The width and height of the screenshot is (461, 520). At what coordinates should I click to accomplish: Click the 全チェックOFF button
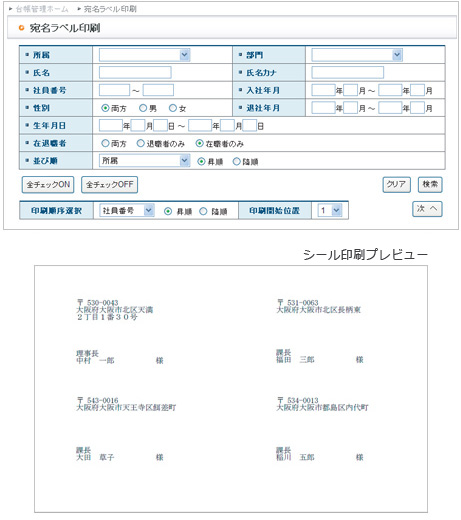(110, 185)
